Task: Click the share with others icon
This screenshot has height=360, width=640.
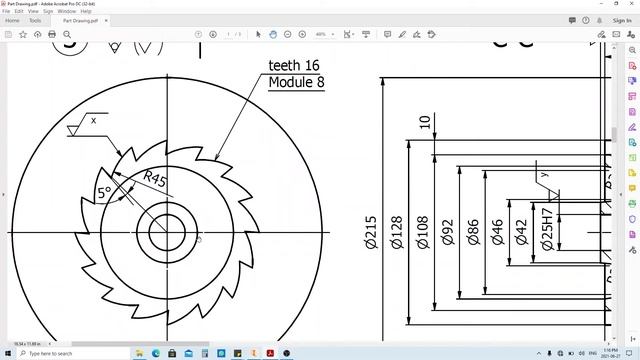Action: coord(631,35)
